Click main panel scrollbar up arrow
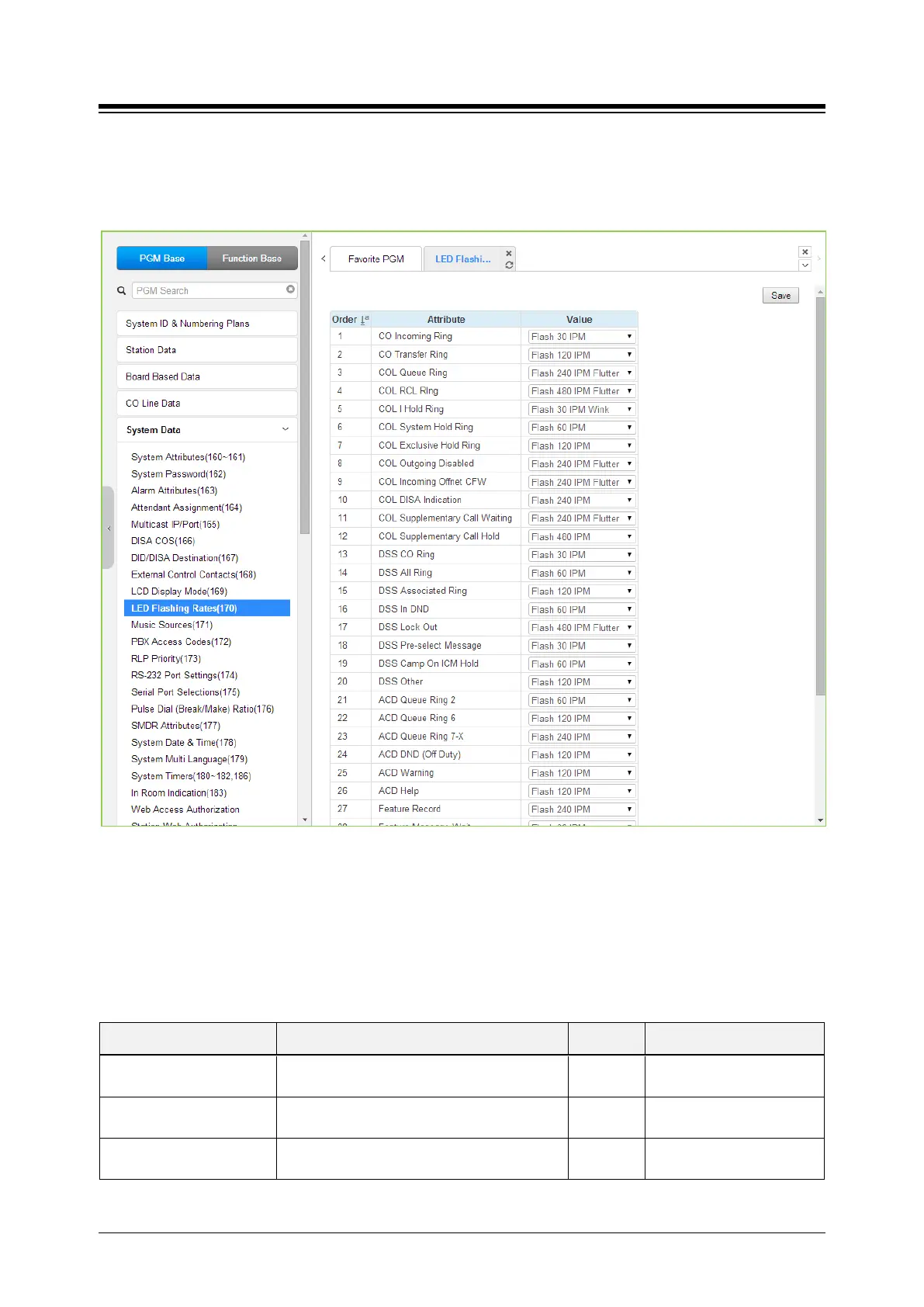The image size is (924, 1307). click(x=820, y=292)
